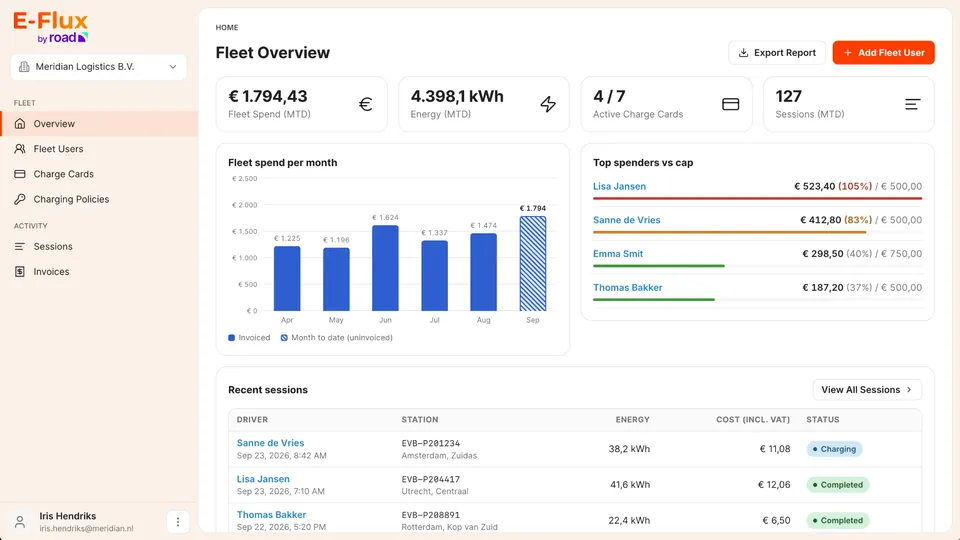Click the COST (INCL. VAT) column header
960x540 pixels.
point(753,419)
